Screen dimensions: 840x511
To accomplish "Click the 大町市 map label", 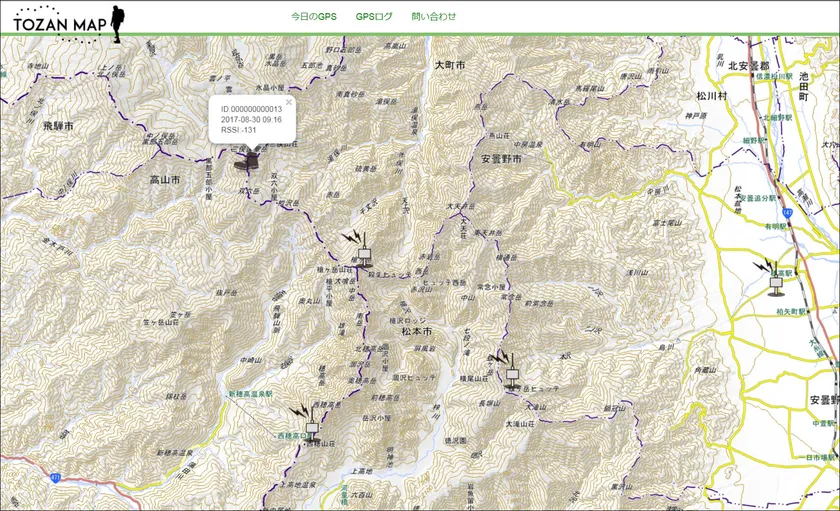I will 450,65.
